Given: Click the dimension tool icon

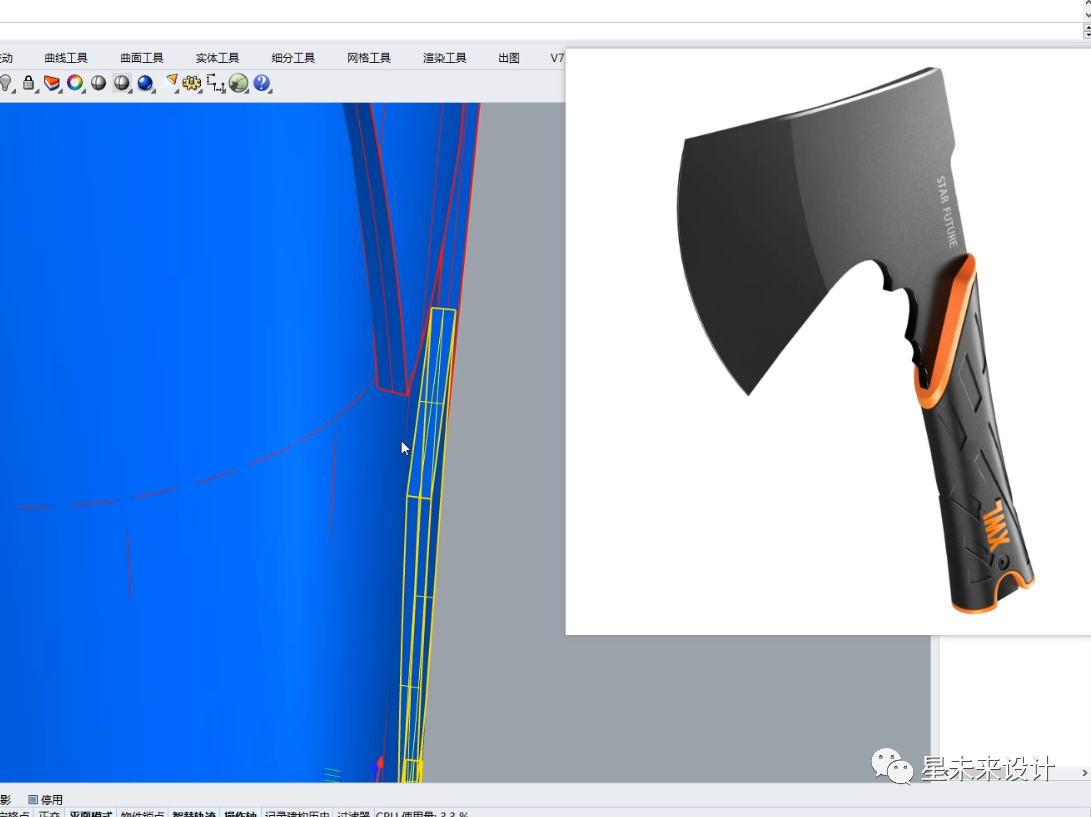Looking at the screenshot, I should click(215, 83).
